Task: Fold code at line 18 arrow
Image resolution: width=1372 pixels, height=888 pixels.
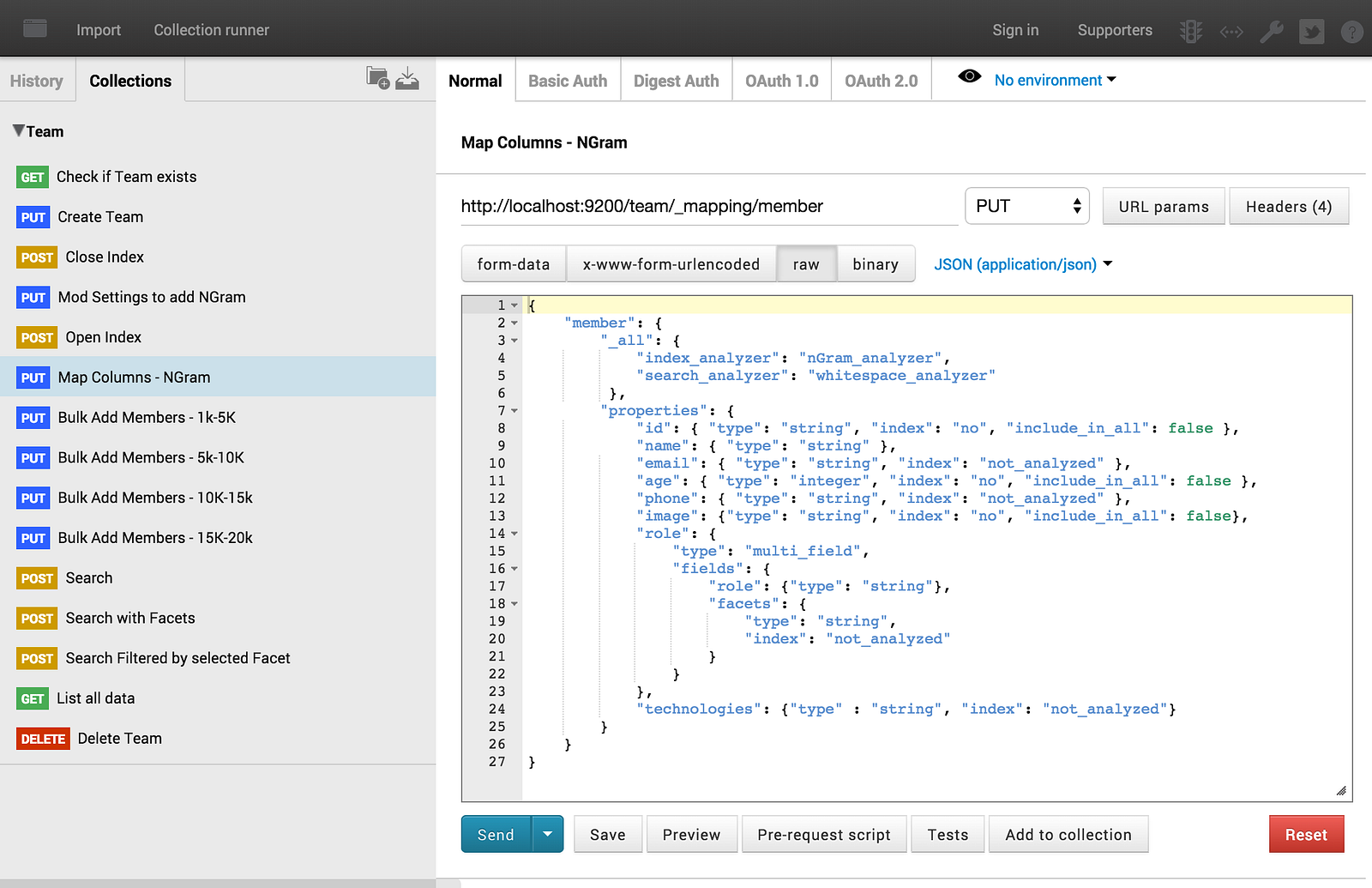Action: tap(514, 604)
